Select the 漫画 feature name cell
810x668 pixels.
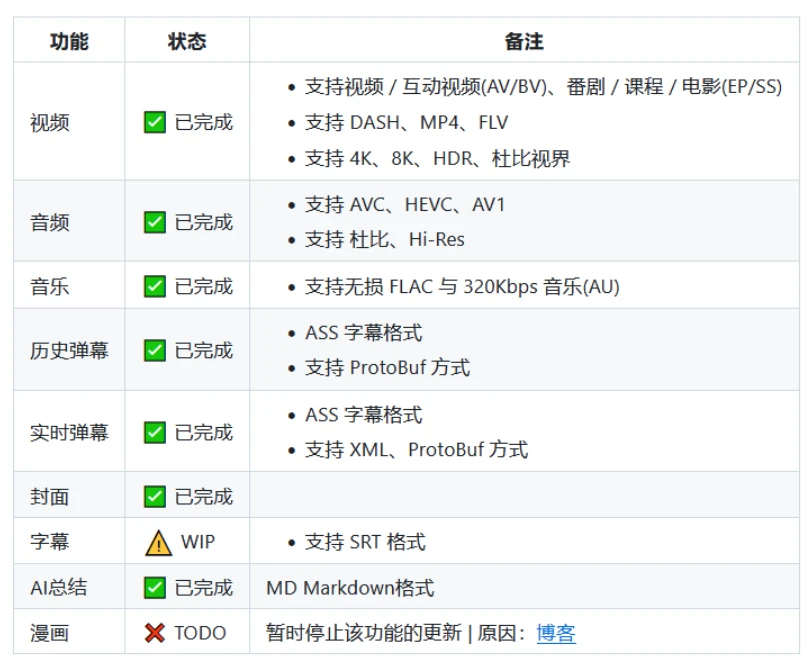click(x=50, y=633)
